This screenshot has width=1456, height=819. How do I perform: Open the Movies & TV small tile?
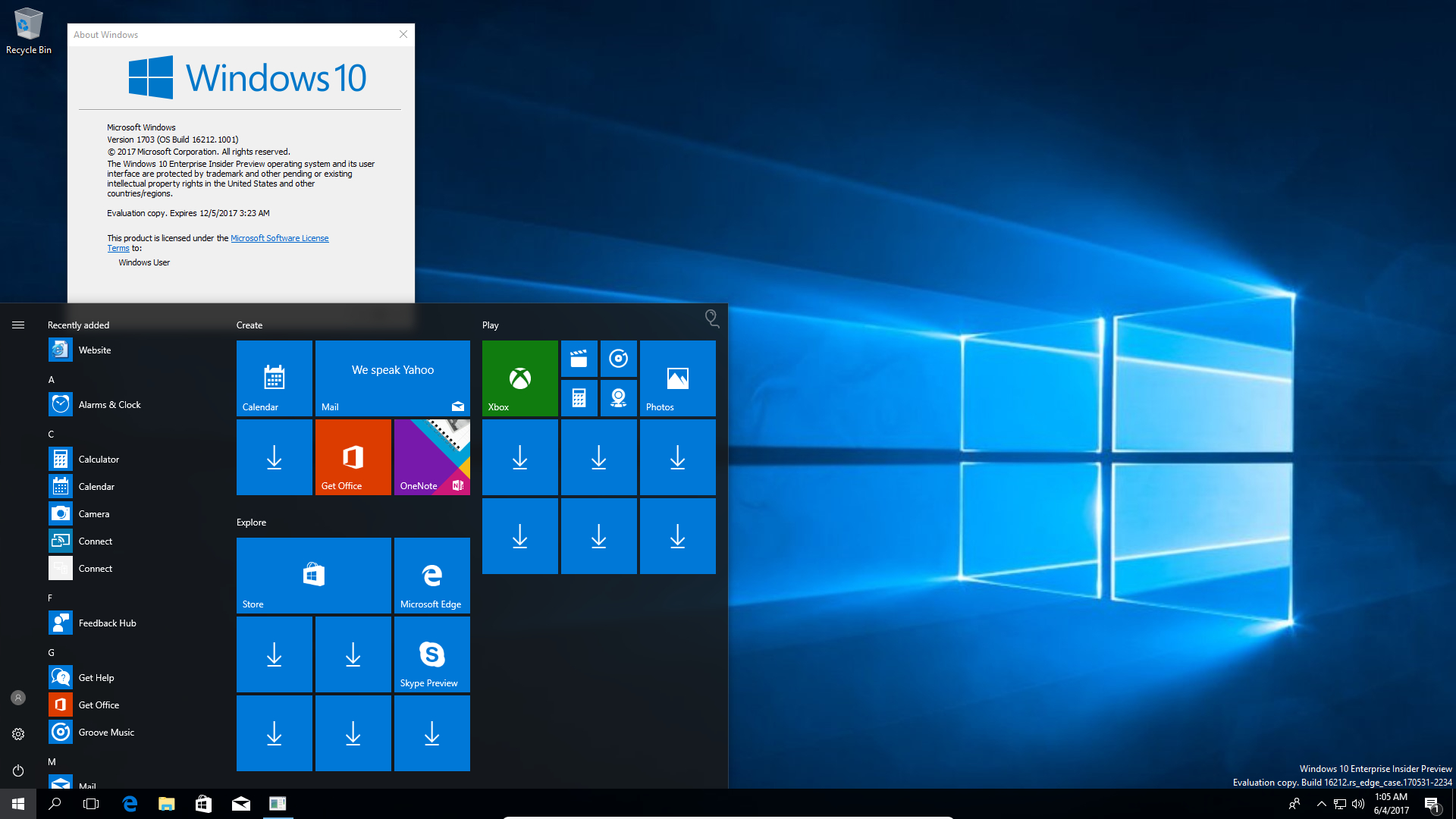579,359
